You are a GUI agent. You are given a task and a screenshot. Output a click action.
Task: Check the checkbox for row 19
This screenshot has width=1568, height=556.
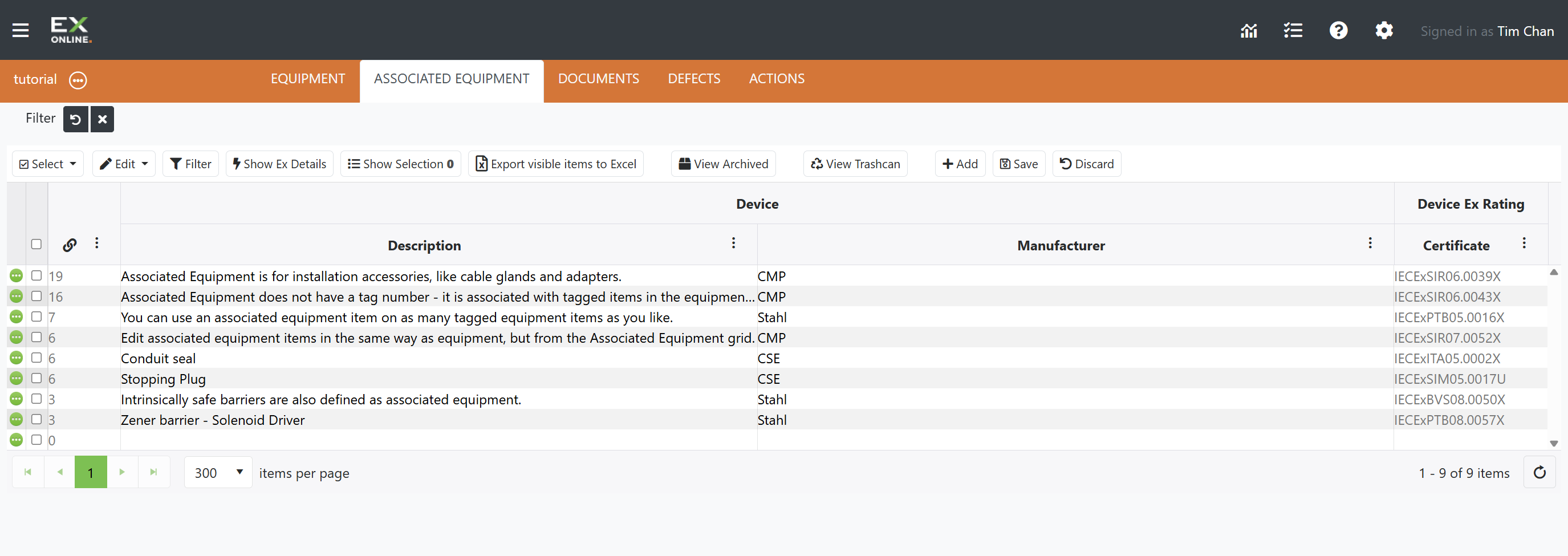tap(36, 276)
